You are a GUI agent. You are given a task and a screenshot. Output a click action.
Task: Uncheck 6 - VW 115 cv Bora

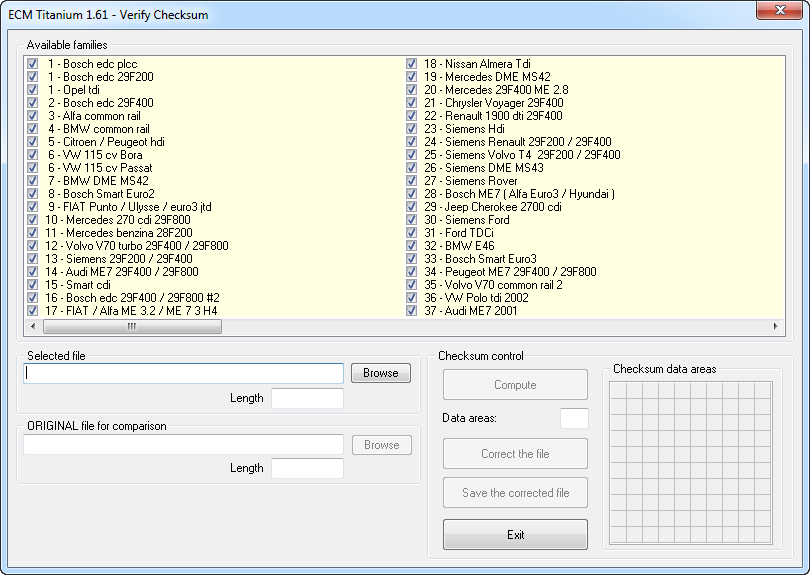pyautogui.click(x=33, y=154)
